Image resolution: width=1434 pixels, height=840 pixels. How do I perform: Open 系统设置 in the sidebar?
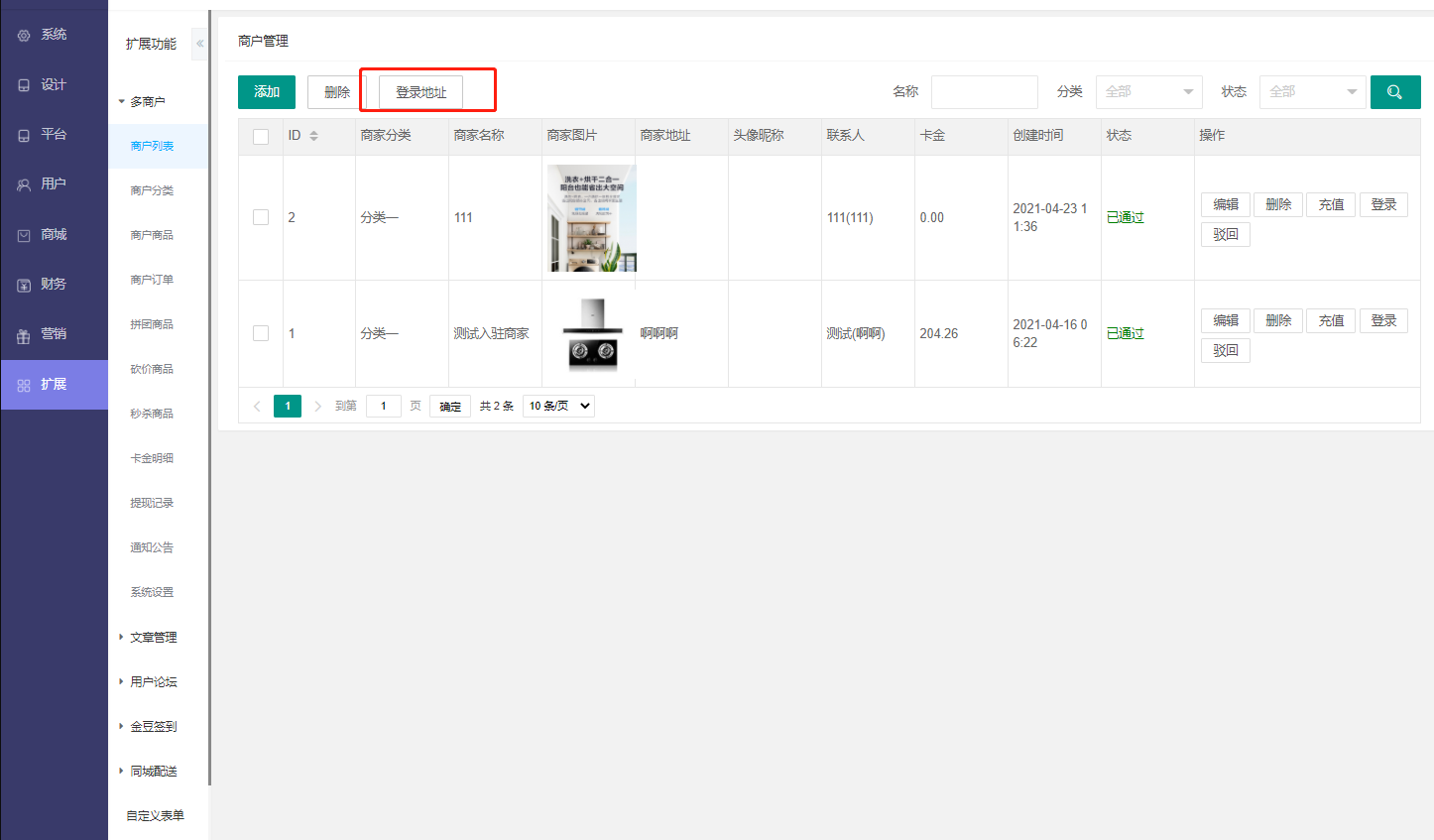[152, 592]
